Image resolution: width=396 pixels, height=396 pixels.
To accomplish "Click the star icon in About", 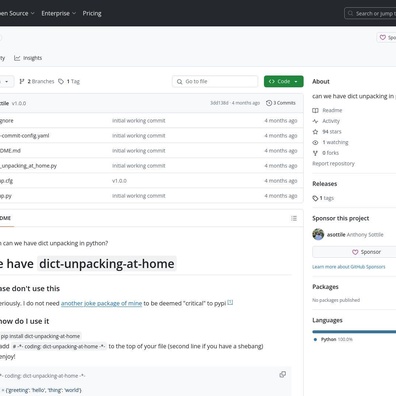I will 315,132.
